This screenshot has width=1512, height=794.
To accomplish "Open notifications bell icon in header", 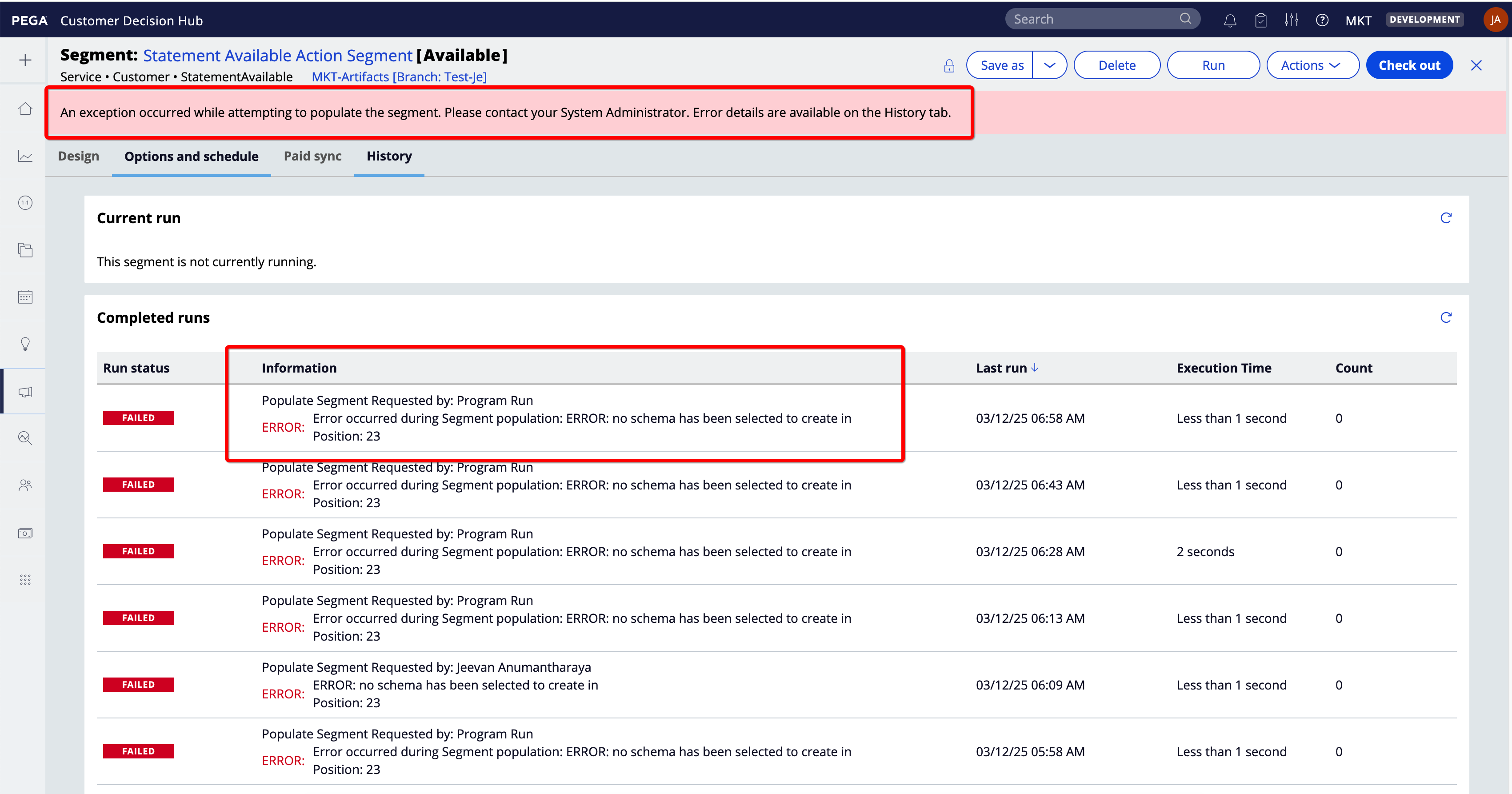I will pyautogui.click(x=1230, y=20).
